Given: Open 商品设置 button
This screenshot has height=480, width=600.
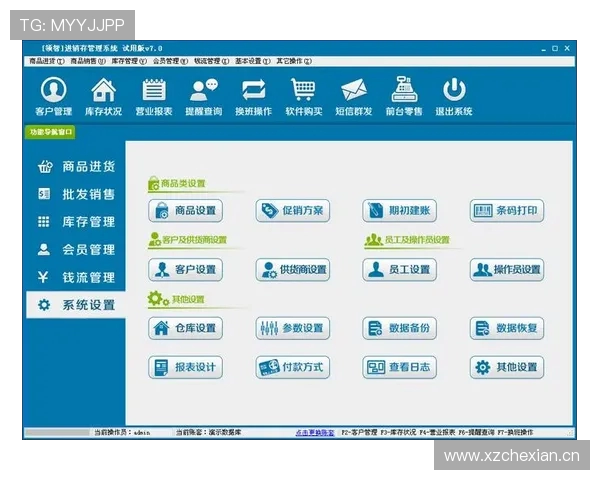Looking at the screenshot, I should pyautogui.click(x=186, y=211).
